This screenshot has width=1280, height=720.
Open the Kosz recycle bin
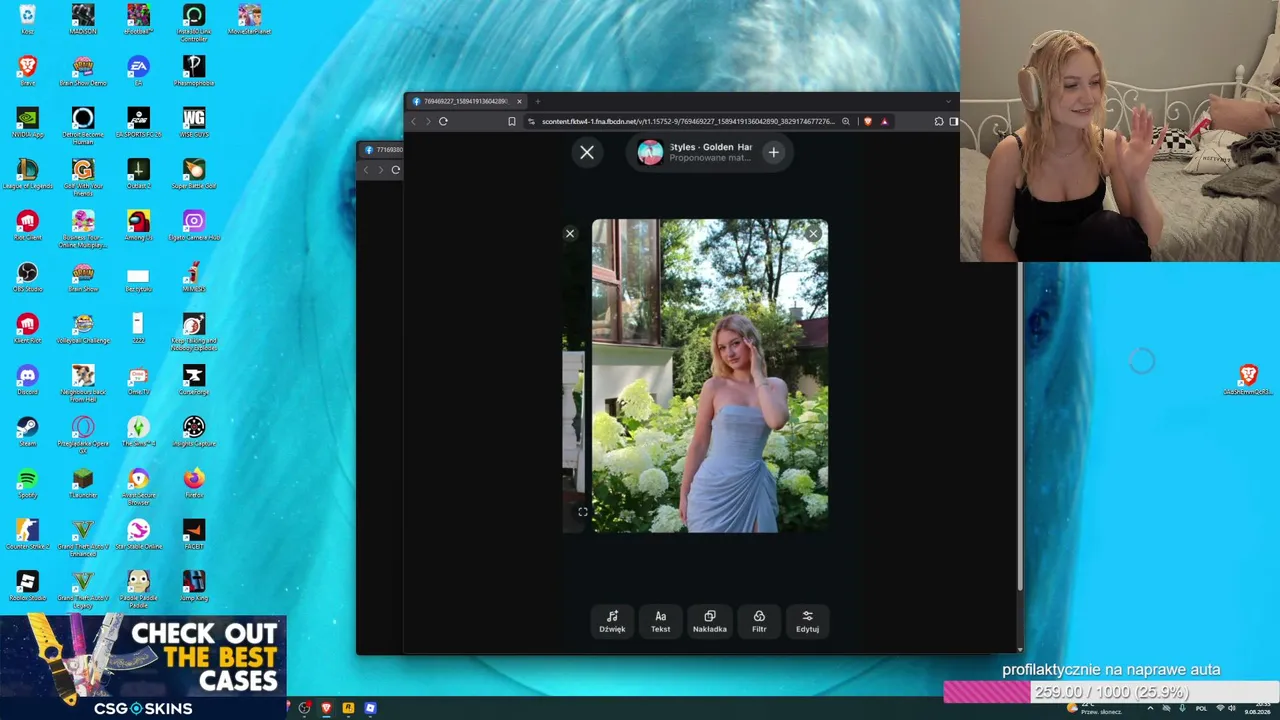point(27,18)
